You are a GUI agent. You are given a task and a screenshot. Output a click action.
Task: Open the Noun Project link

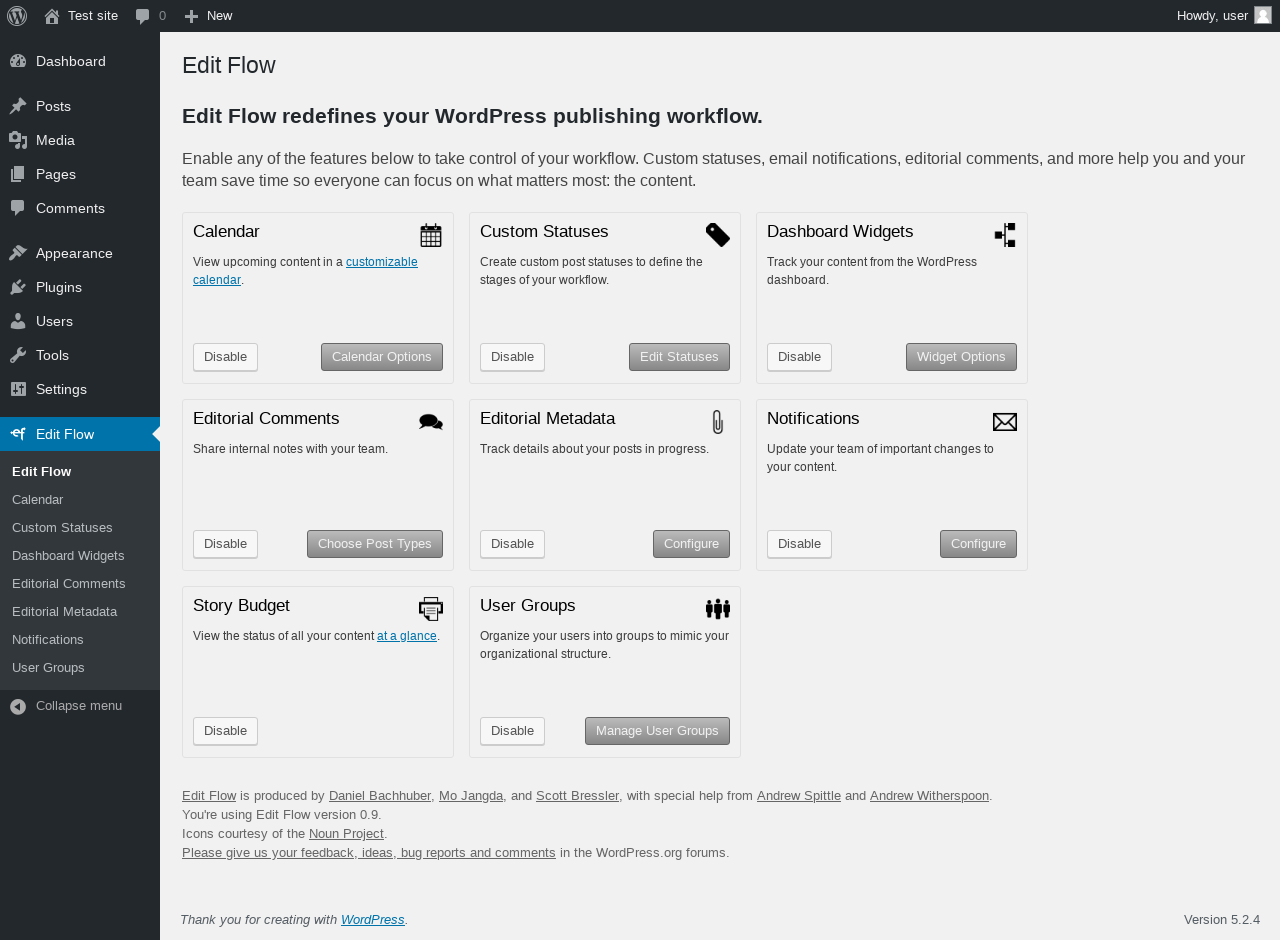[346, 834]
